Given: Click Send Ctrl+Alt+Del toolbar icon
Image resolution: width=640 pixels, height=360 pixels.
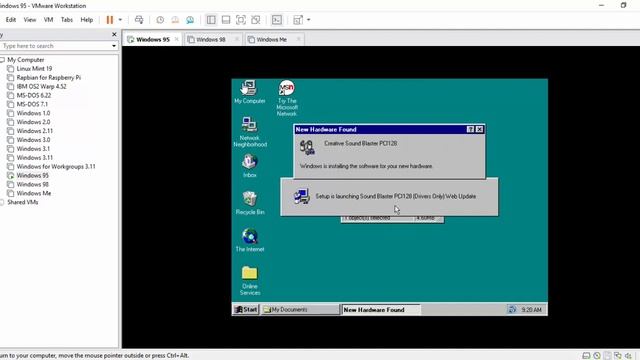Looking at the screenshot, I should tap(139, 20).
